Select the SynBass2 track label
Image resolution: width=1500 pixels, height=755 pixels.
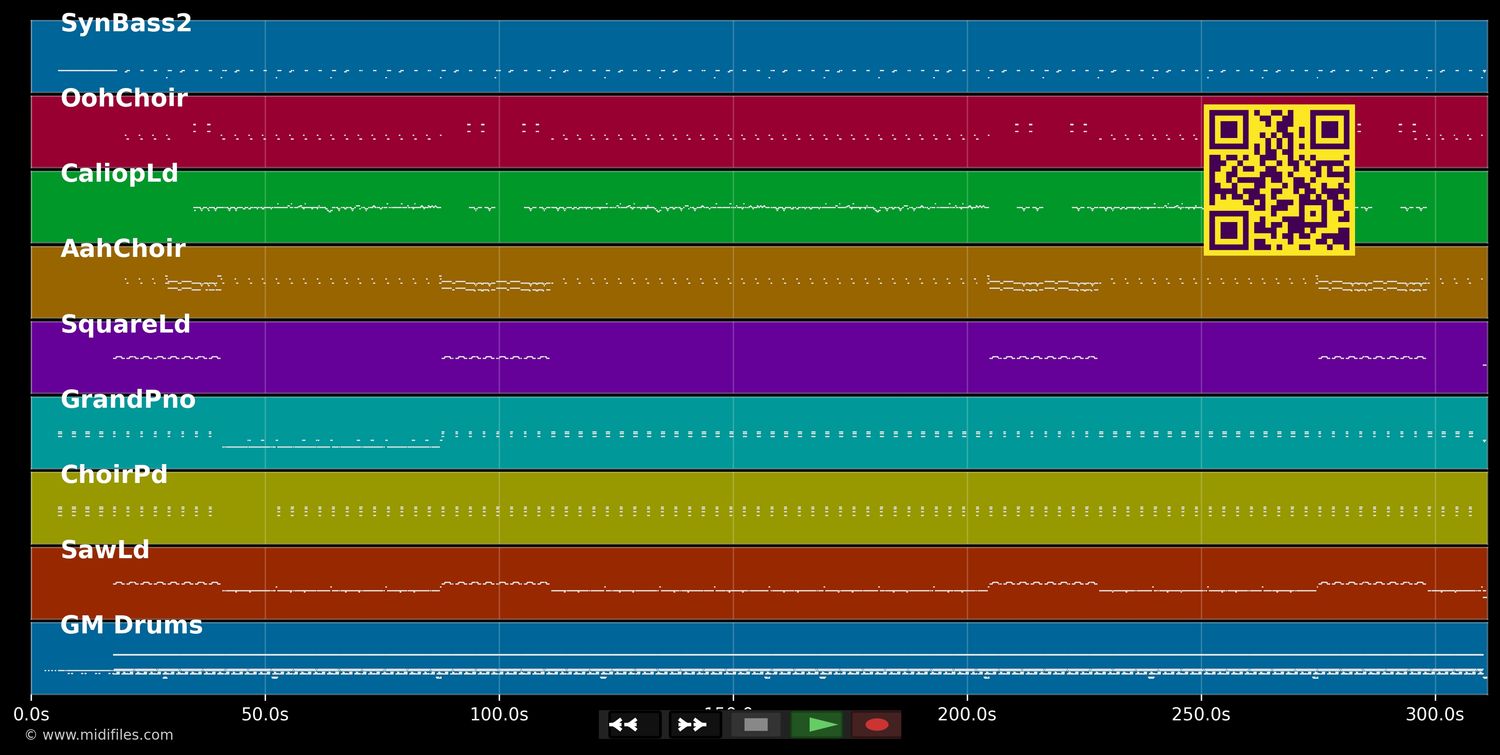coord(126,24)
